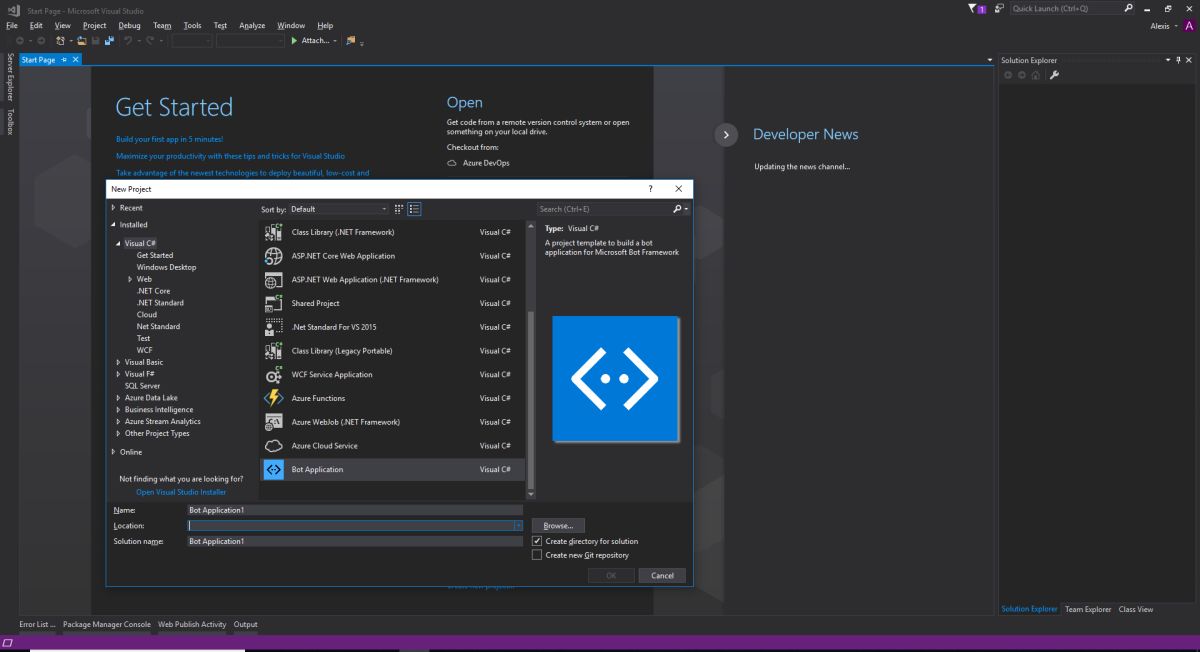Click the Developer News collapse arrow button

pos(727,135)
